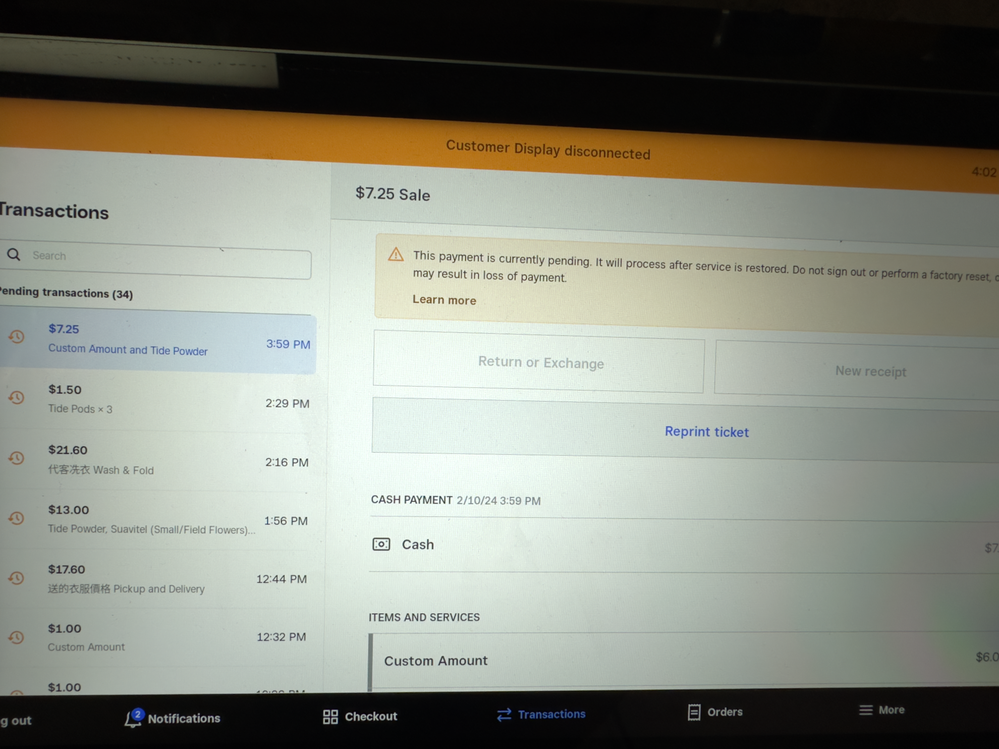
Task: Click pending clock icon on $21.60 transaction
Action: pos(16,458)
